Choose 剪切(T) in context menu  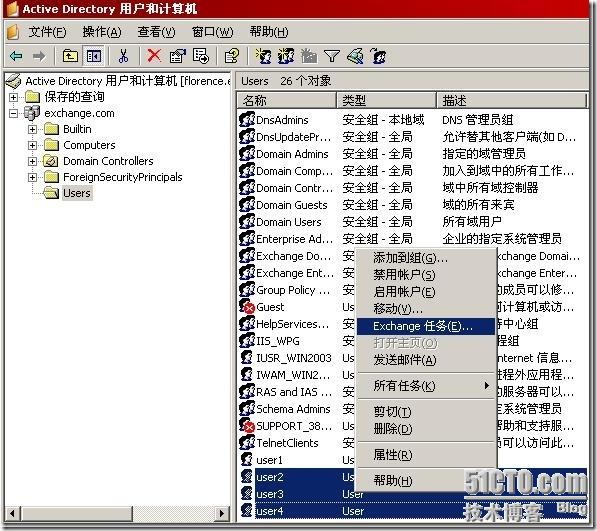pyautogui.click(x=426, y=411)
